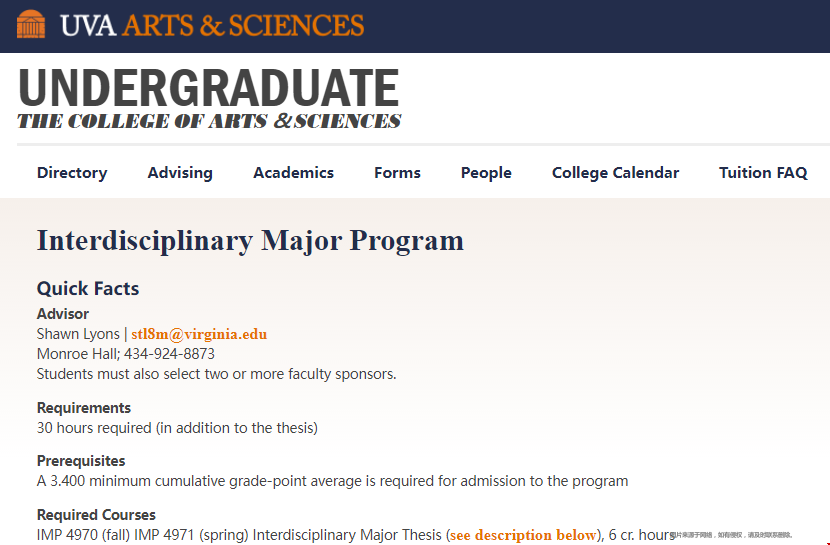Open the Directory menu item
The width and height of the screenshot is (830, 545).
[x=72, y=172]
